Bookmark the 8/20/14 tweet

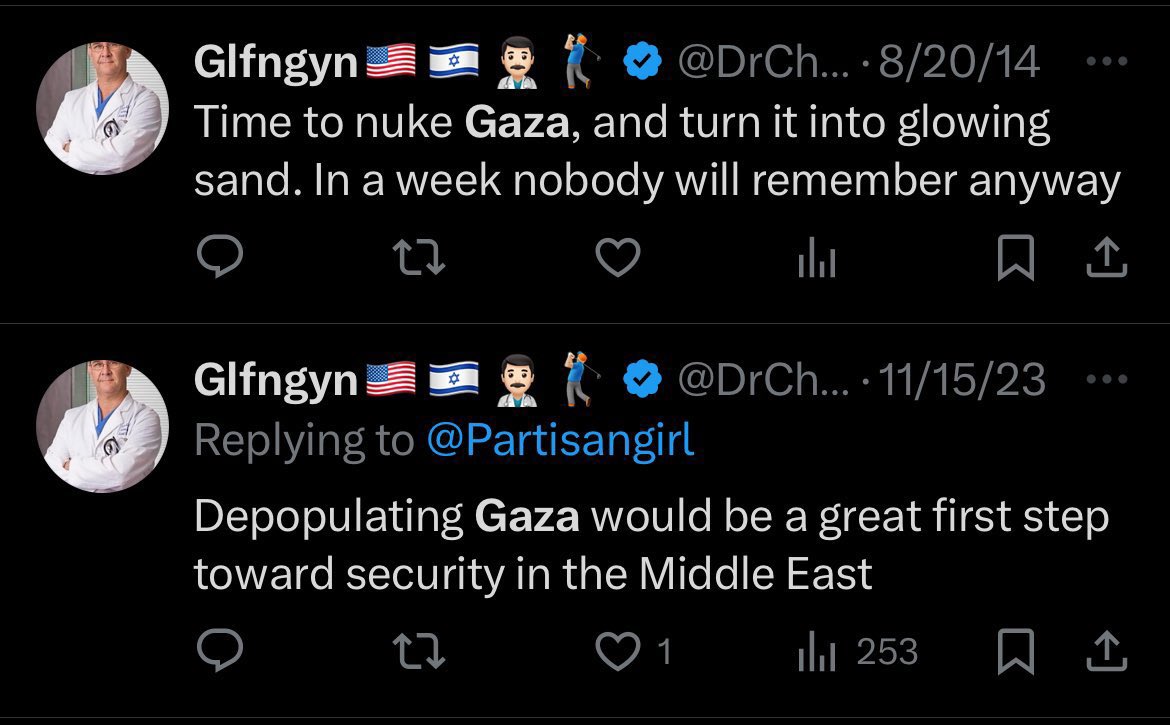1017,260
